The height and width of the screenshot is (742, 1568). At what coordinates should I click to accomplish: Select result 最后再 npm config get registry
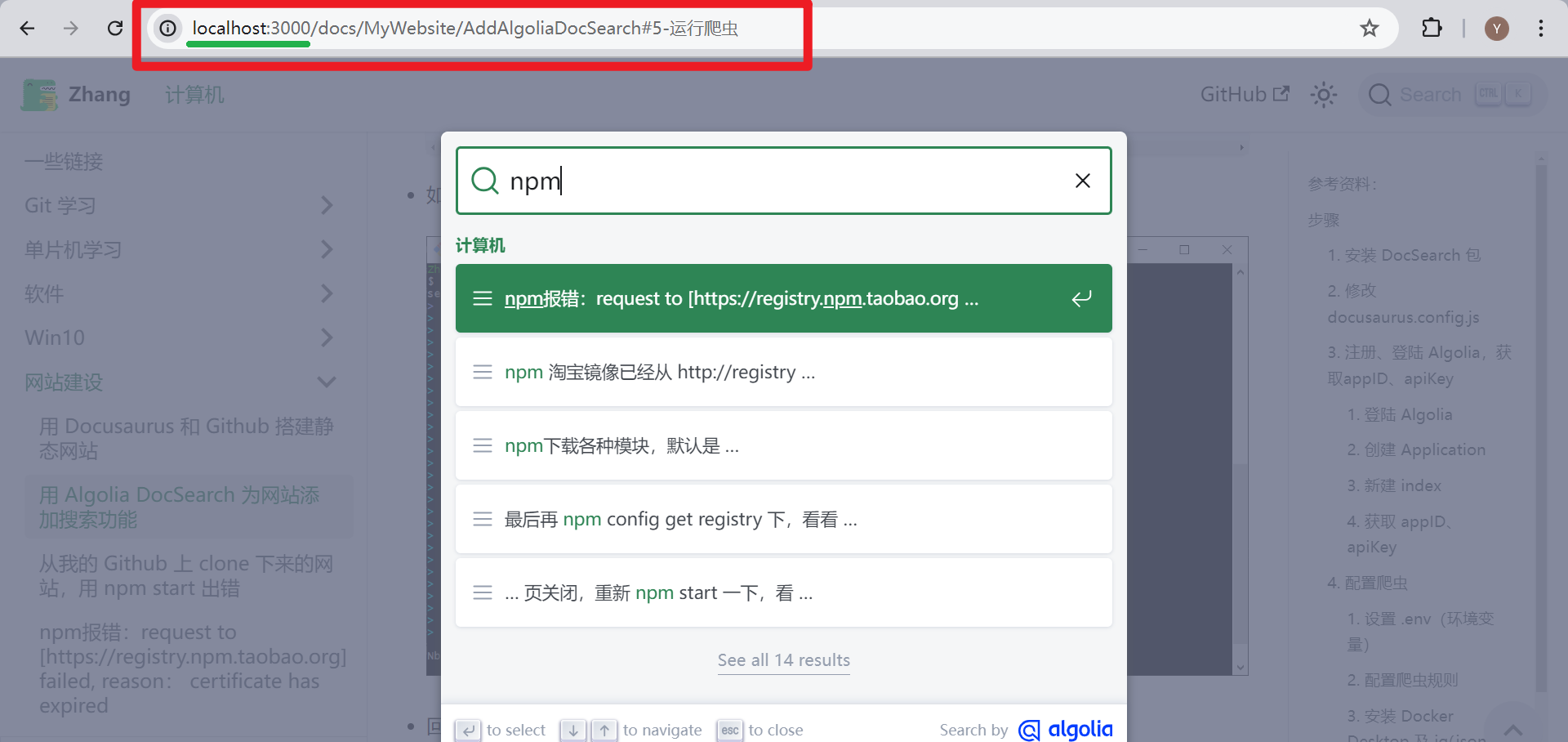784,519
